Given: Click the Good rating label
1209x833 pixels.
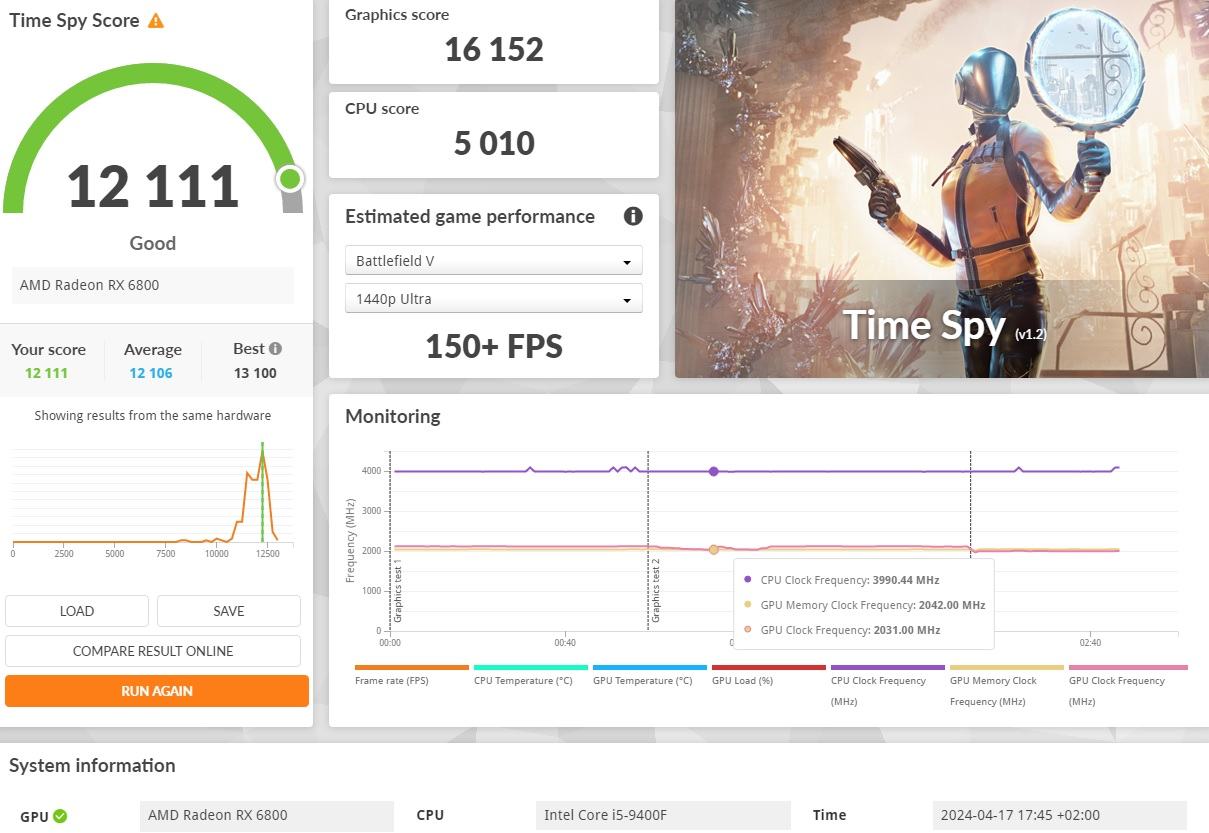Looking at the screenshot, I should (153, 243).
